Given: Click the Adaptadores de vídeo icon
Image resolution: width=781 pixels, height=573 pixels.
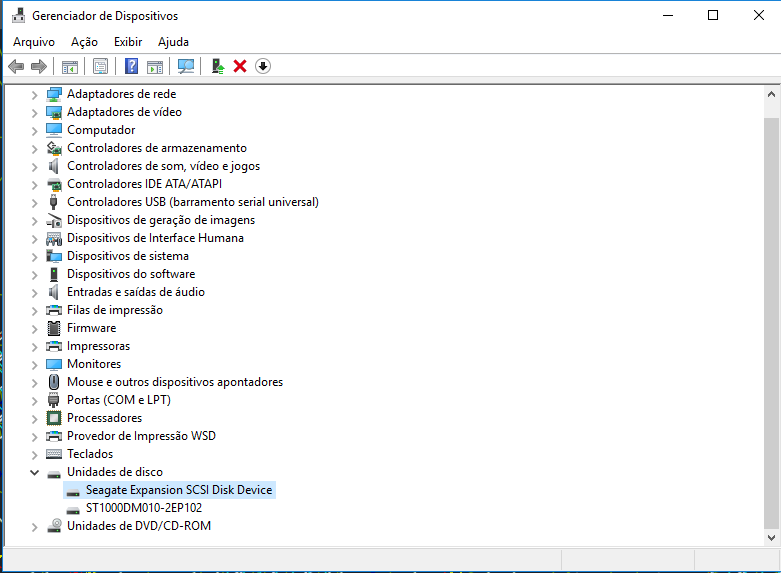Looking at the screenshot, I should [54, 112].
